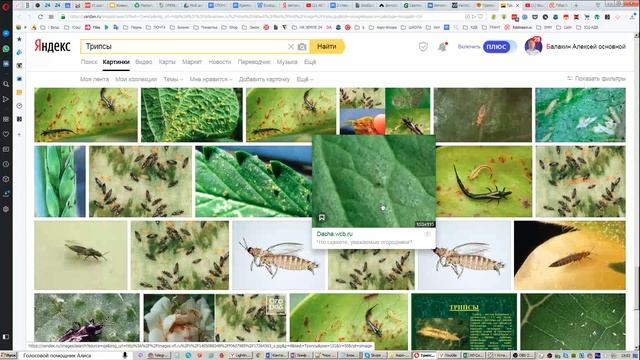
Task: Open the black curved thrips with larva thumbnail
Action: click(x=484, y=181)
